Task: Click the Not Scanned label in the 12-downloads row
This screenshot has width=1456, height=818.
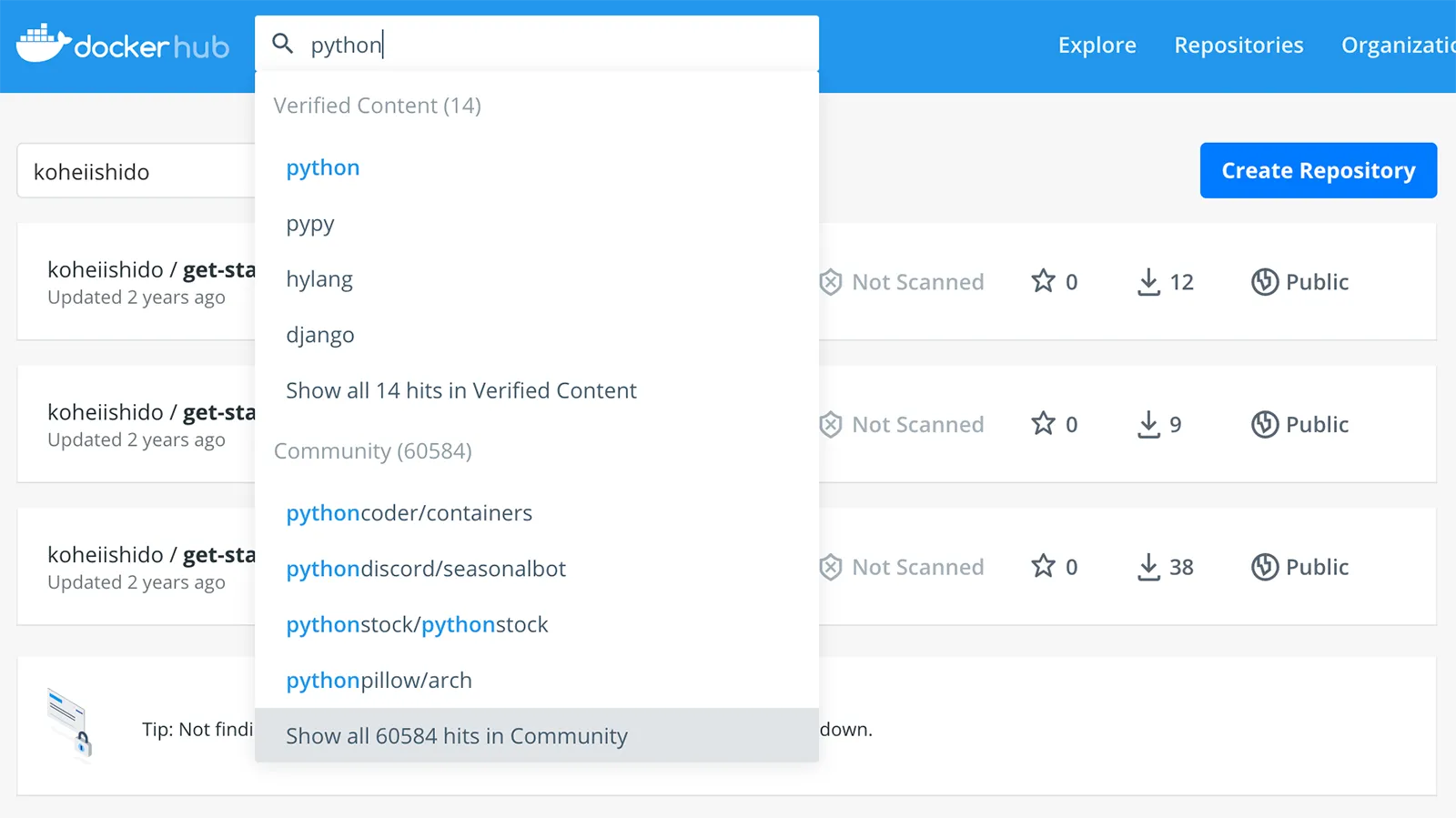Action: tap(917, 282)
